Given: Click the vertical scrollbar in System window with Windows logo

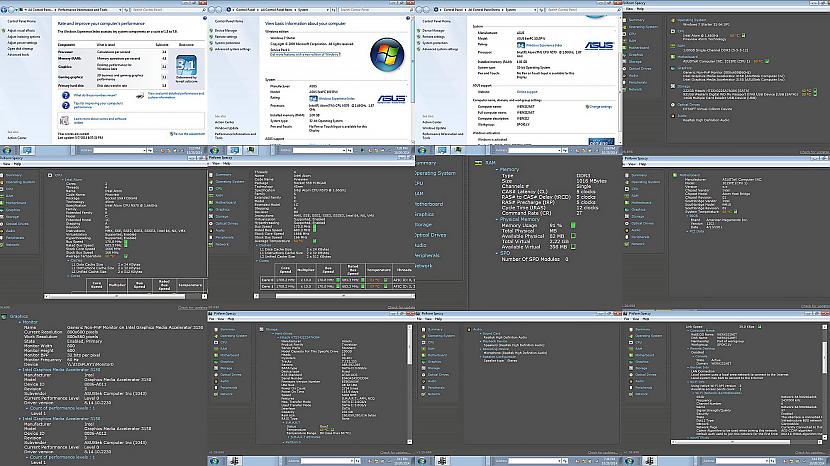Looking at the screenshot, I should coord(412,79).
